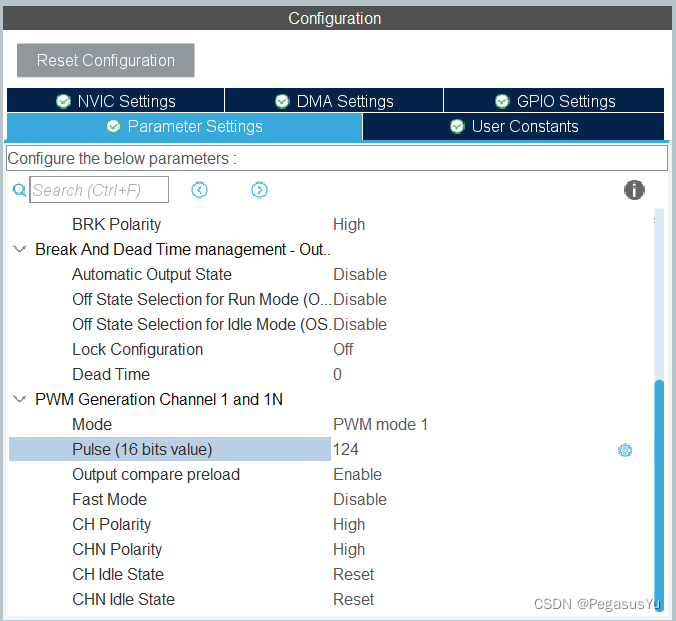676x621 pixels.
Task: Click the NVIC Settings green check icon
Action: pyautogui.click(x=64, y=101)
